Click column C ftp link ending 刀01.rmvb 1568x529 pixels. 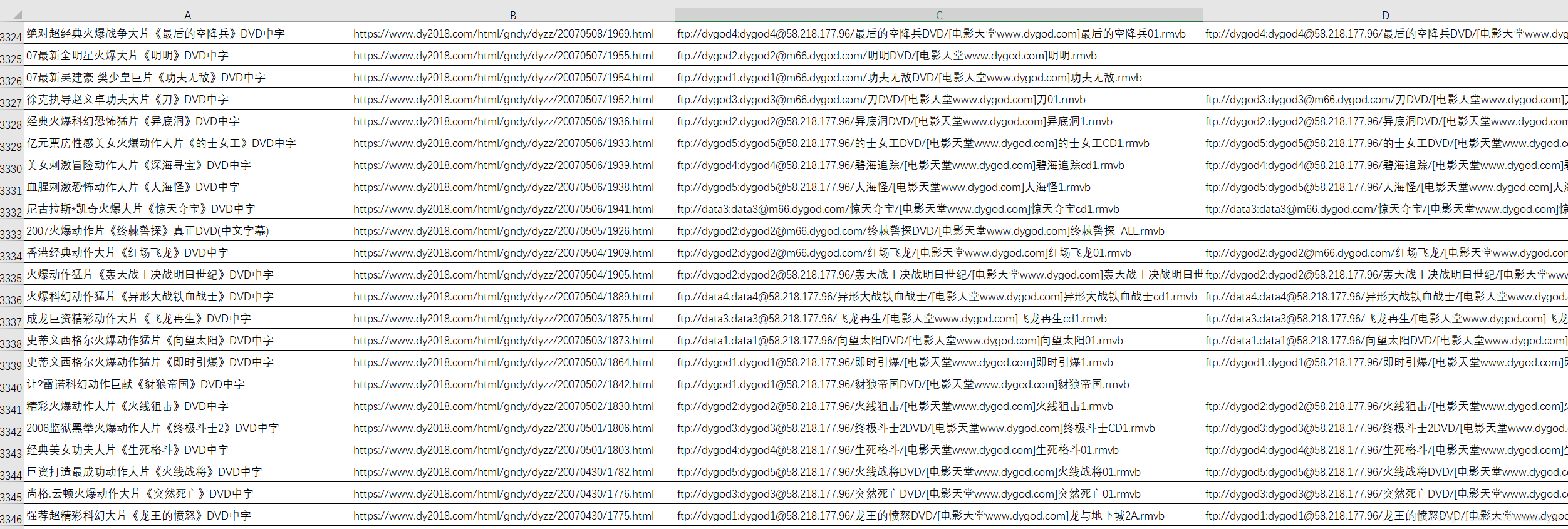(x=881, y=100)
